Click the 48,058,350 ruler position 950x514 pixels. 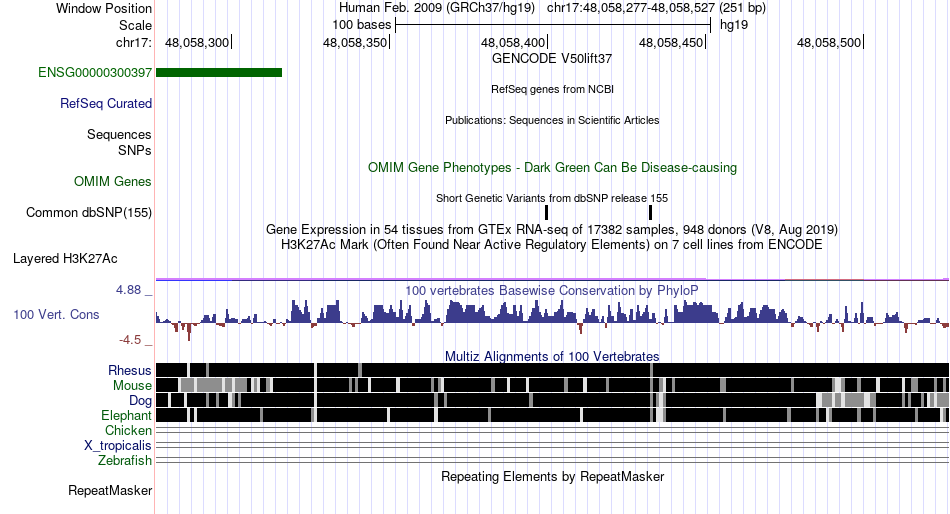click(356, 42)
